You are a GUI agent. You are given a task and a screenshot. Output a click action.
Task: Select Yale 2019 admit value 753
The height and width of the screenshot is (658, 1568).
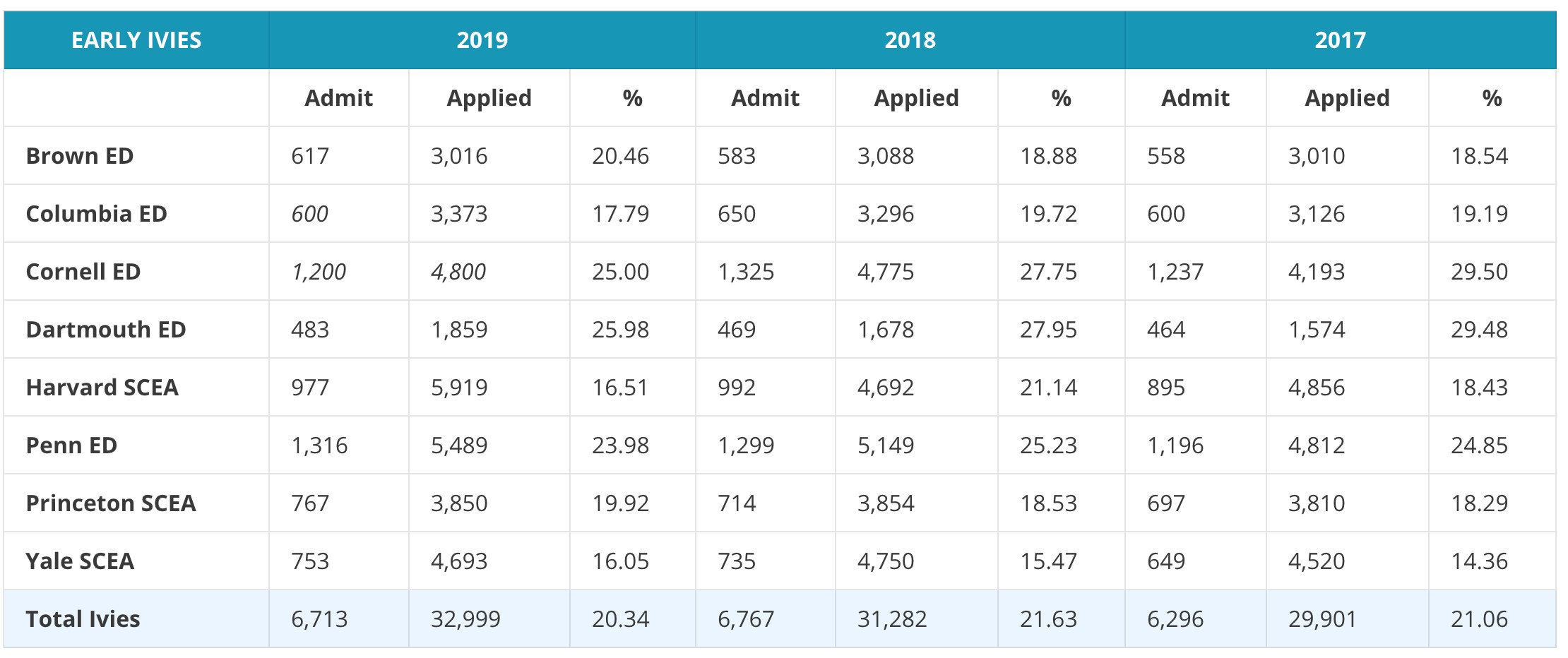[x=310, y=561]
